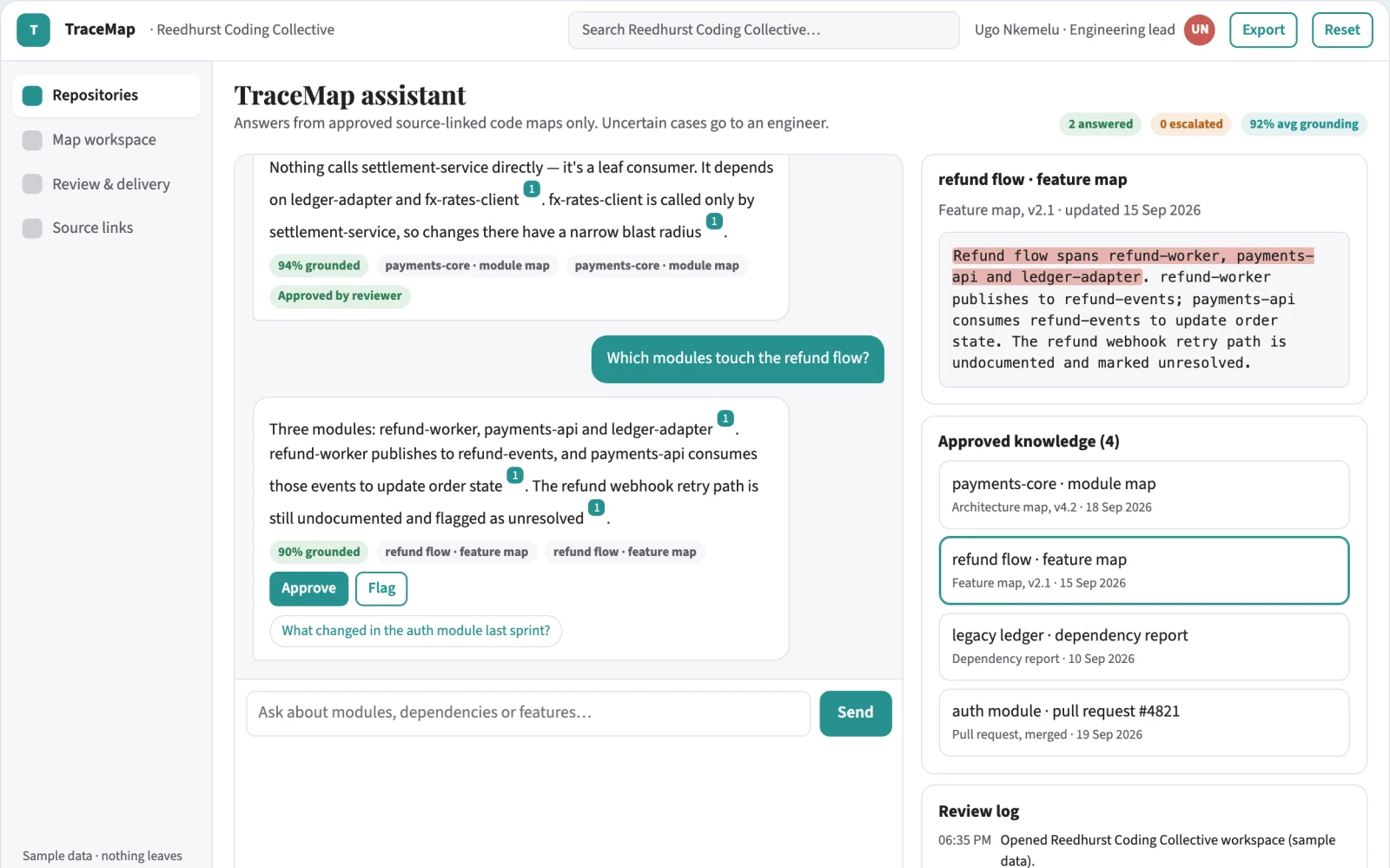Click the 'Which modules touch the refund flow?' message
The height and width of the screenshot is (868, 1390).
coord(738,359)
